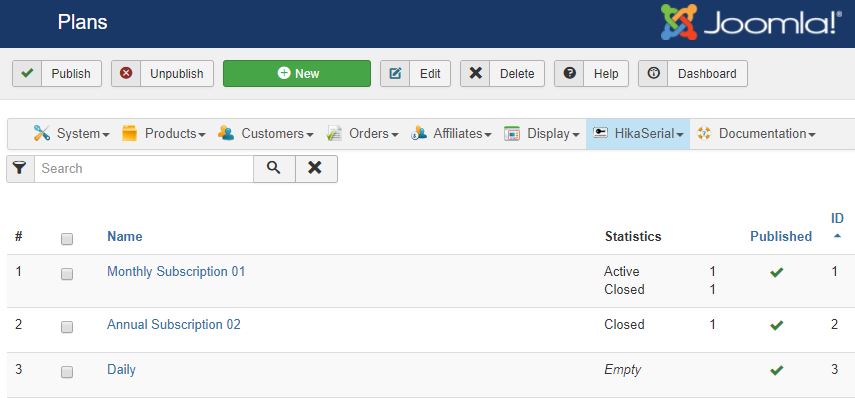Click the red Unpublish circle icon
Viewport: 855px width, 398px height.
click(x=126, y=74)
